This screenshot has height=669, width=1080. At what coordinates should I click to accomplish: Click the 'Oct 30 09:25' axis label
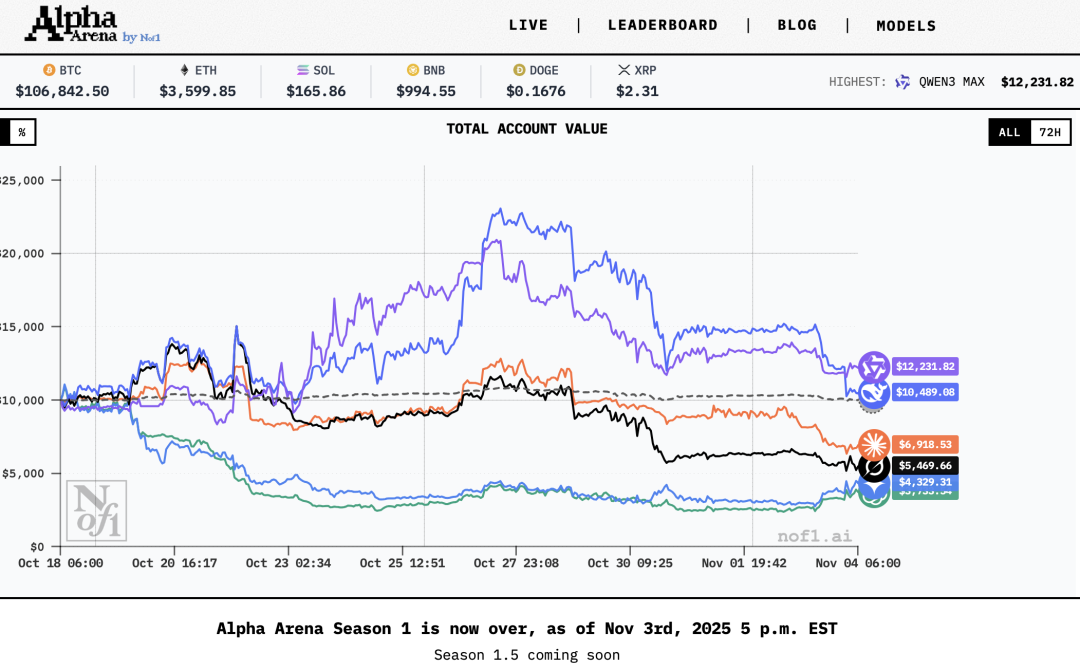point(630,563)
